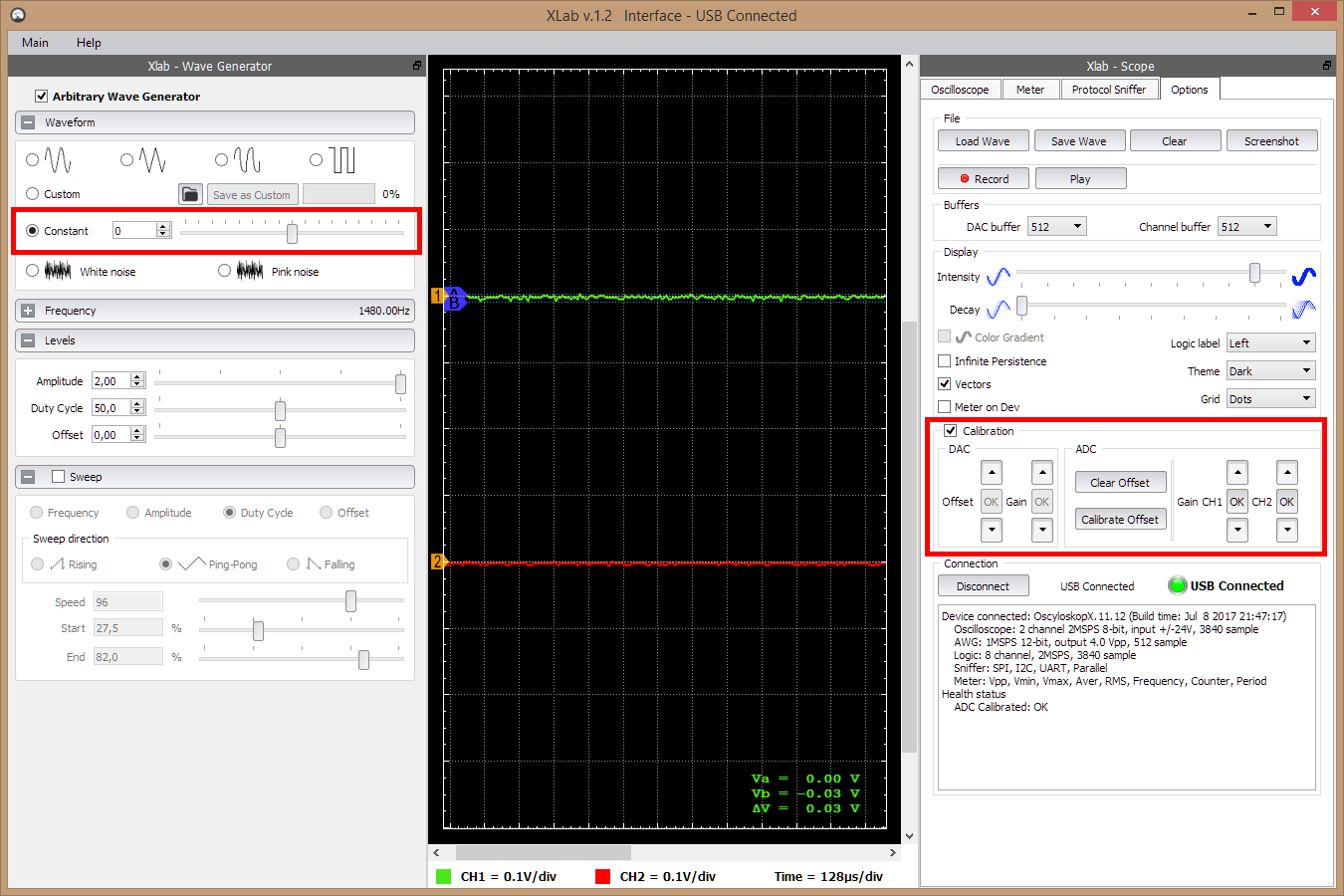Click the low decay wave icon
Image resolution: width=1344 pixels, height=896 pixels.
(999, 310)
